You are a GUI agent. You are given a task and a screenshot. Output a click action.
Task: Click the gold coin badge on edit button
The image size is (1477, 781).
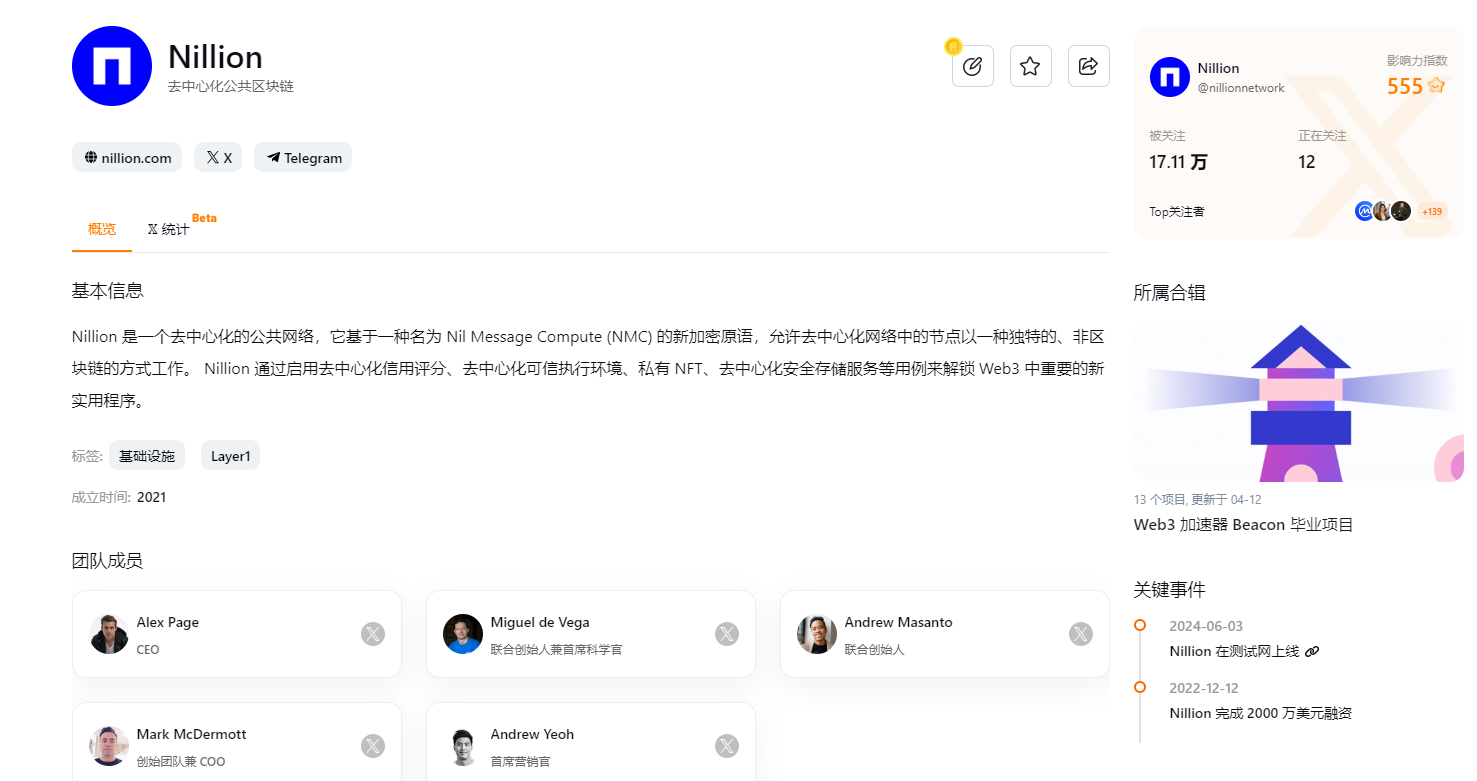(x=953, y=46)
